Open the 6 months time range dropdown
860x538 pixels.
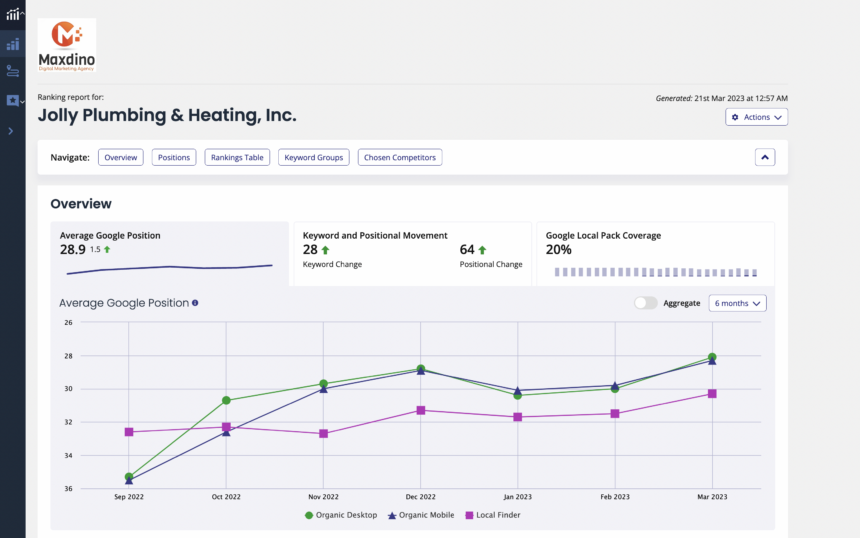coord(737,303)
